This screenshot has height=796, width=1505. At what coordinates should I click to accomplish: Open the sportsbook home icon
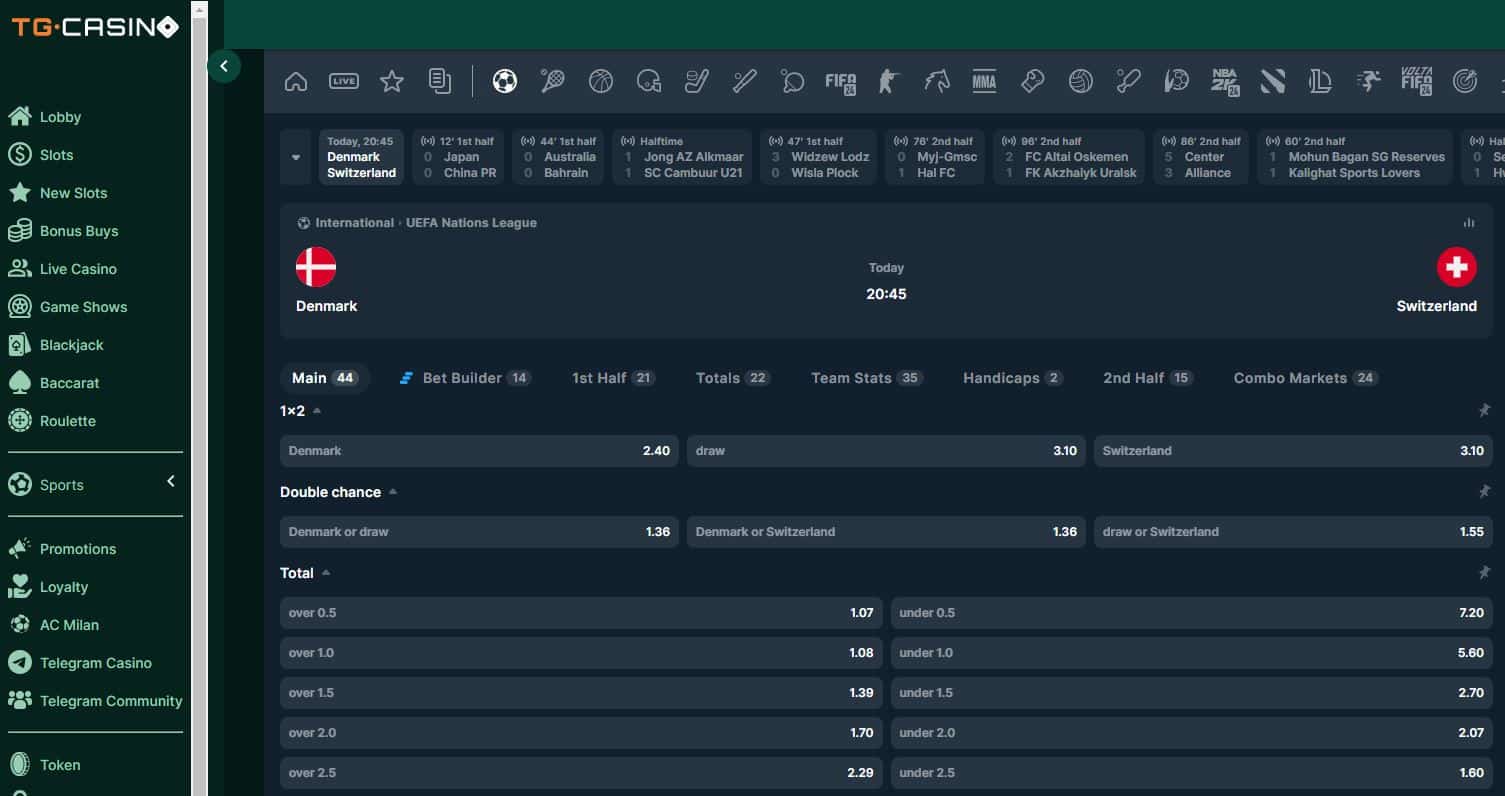pyautogui.click(x=296, y=82)
